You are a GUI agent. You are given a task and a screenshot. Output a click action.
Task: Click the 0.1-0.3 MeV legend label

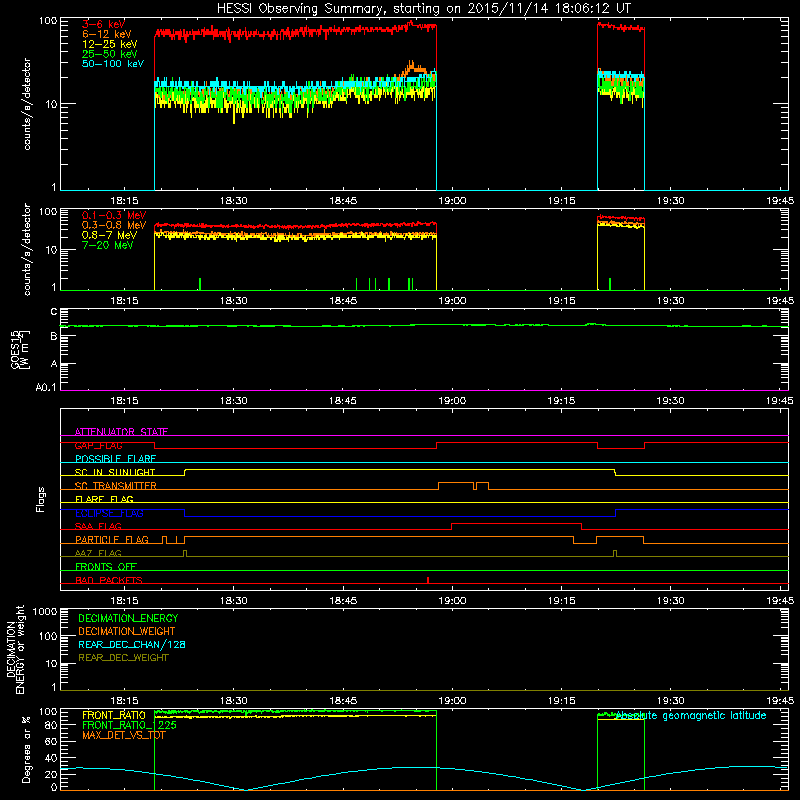[114, 215]
